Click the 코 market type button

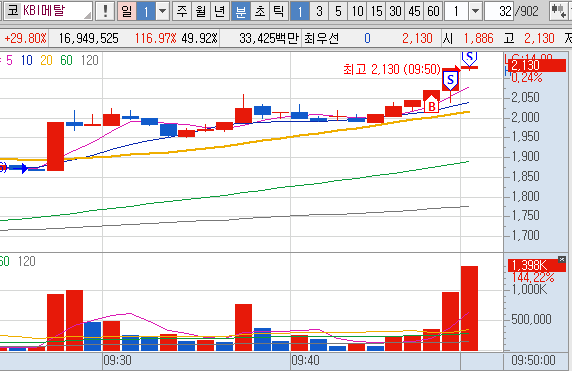click(13, 11)
